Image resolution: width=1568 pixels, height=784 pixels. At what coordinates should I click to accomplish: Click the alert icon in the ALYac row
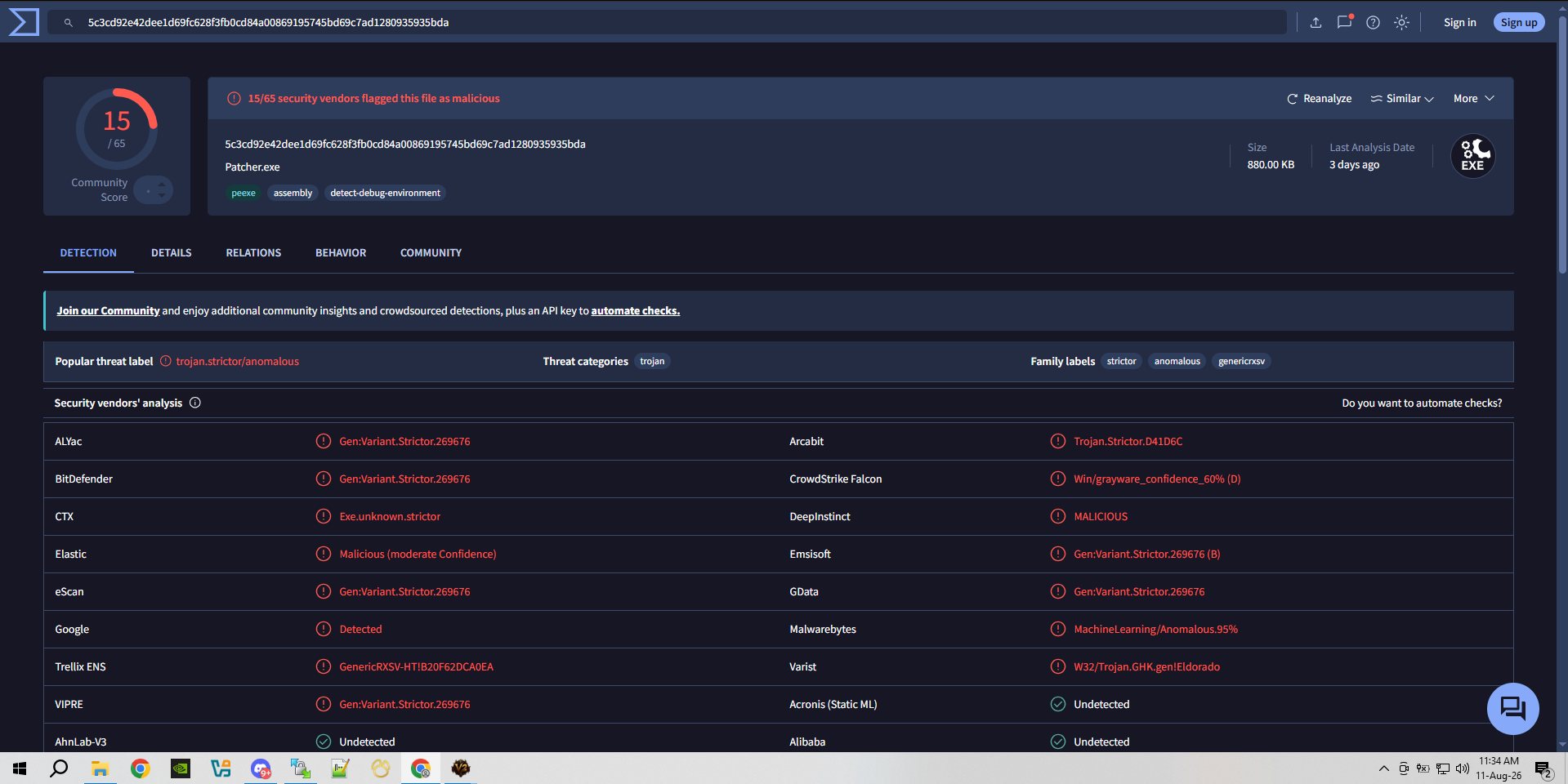(324, 442)
